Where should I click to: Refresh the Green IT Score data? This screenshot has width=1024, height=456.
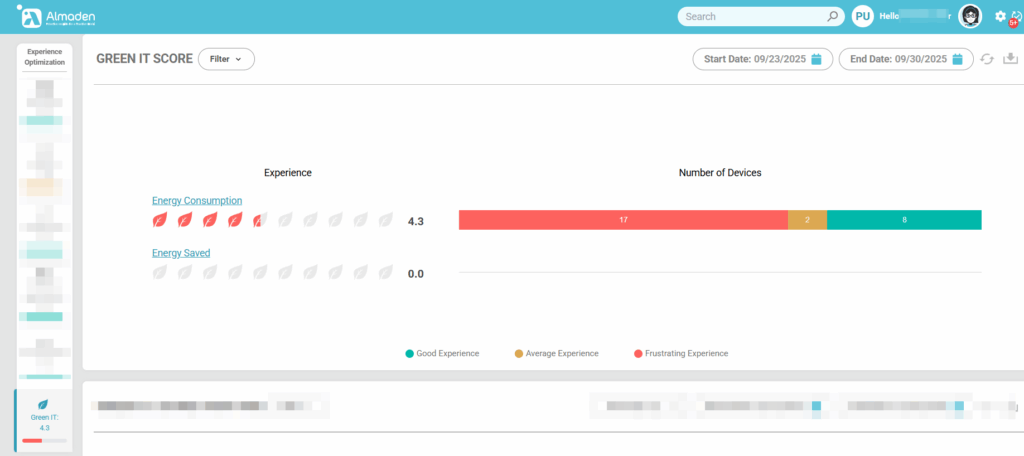987,59
